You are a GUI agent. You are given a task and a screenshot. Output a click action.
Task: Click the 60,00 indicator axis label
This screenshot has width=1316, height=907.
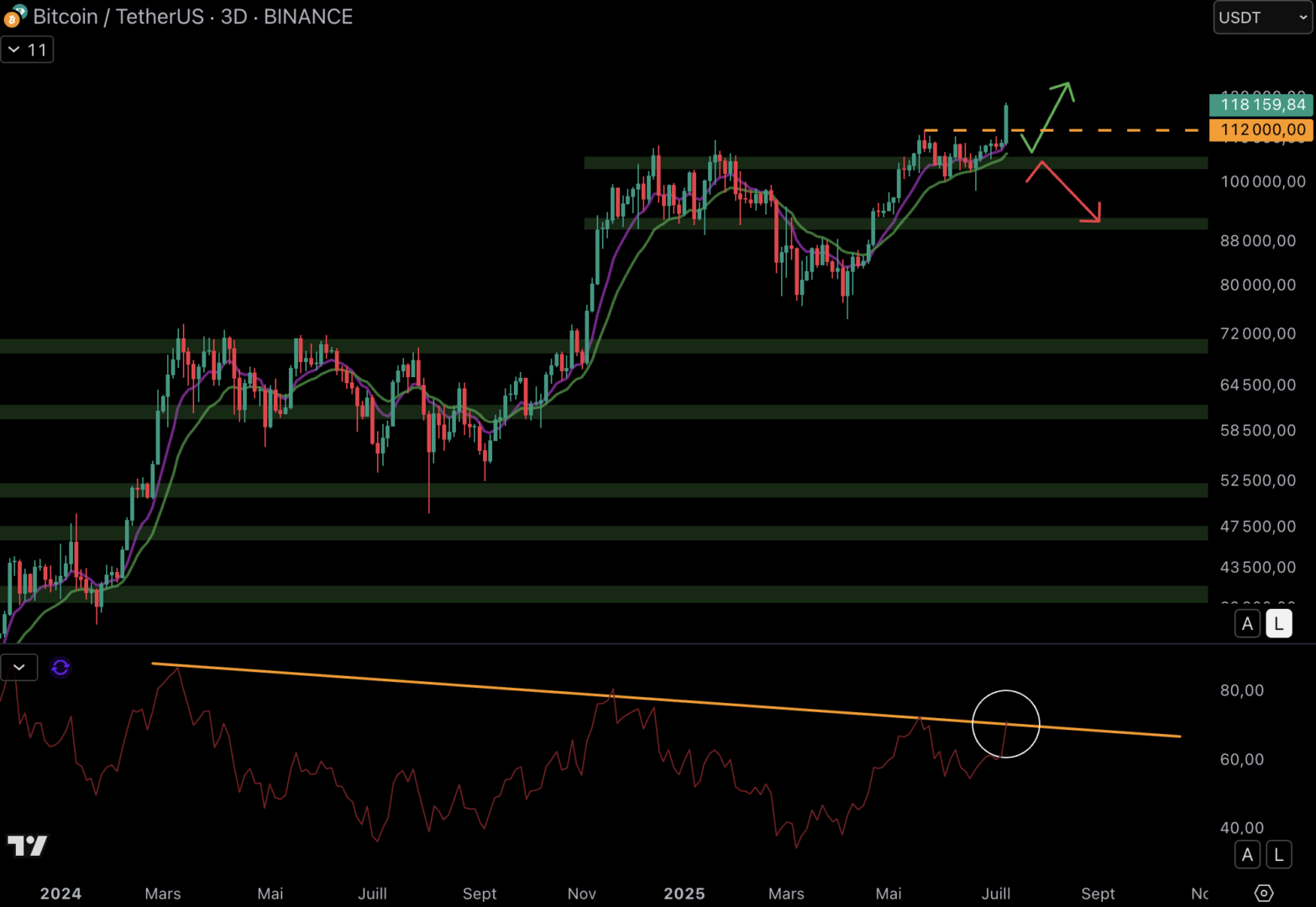(1242, 759)
